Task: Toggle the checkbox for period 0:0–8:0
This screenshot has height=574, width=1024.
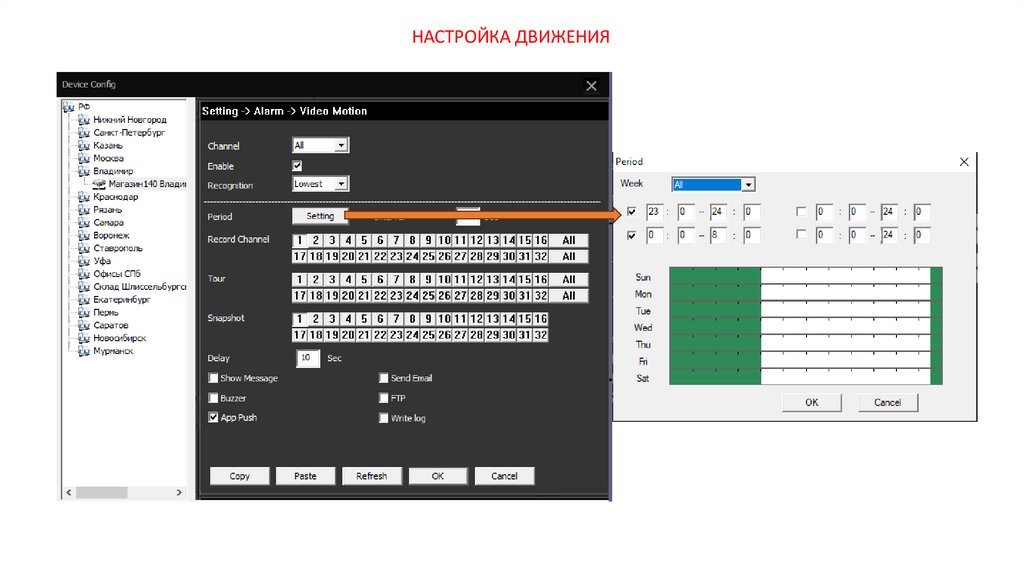Action: (632, 235)
